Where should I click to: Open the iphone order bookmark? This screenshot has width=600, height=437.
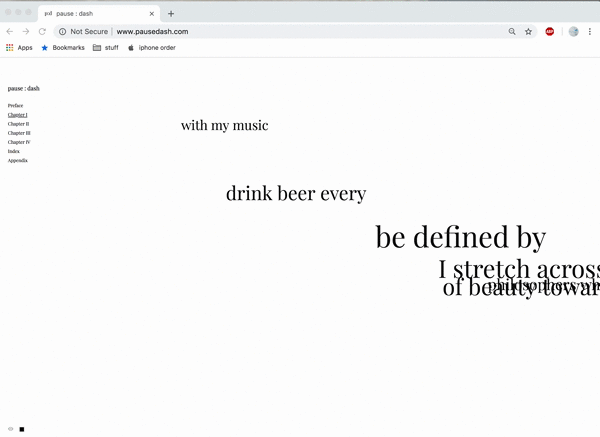click(152, 47)
